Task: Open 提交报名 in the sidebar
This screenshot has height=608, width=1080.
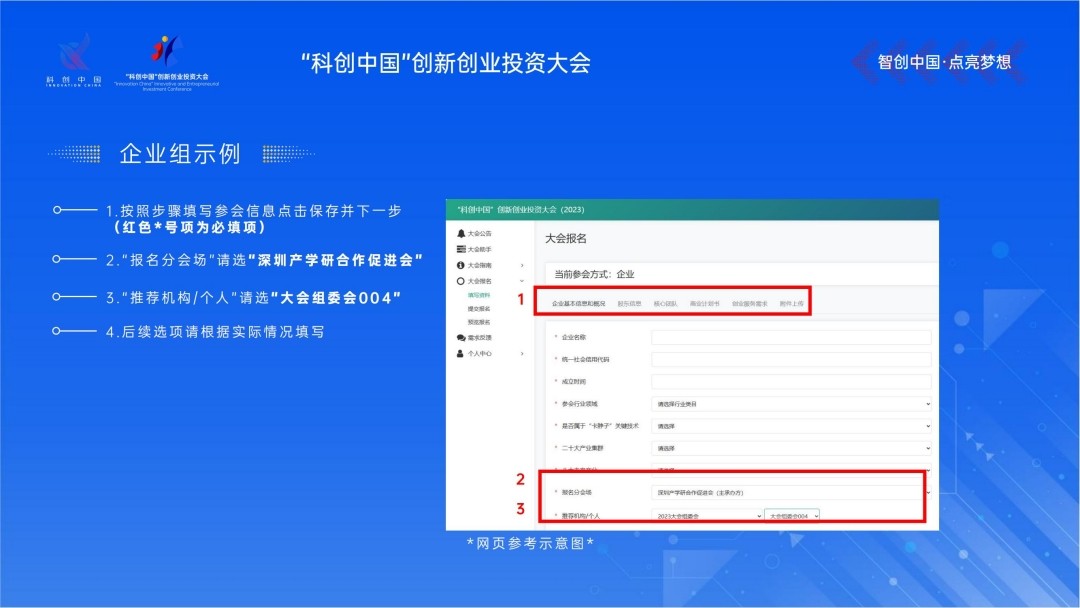Action: (x=479, y=309)
